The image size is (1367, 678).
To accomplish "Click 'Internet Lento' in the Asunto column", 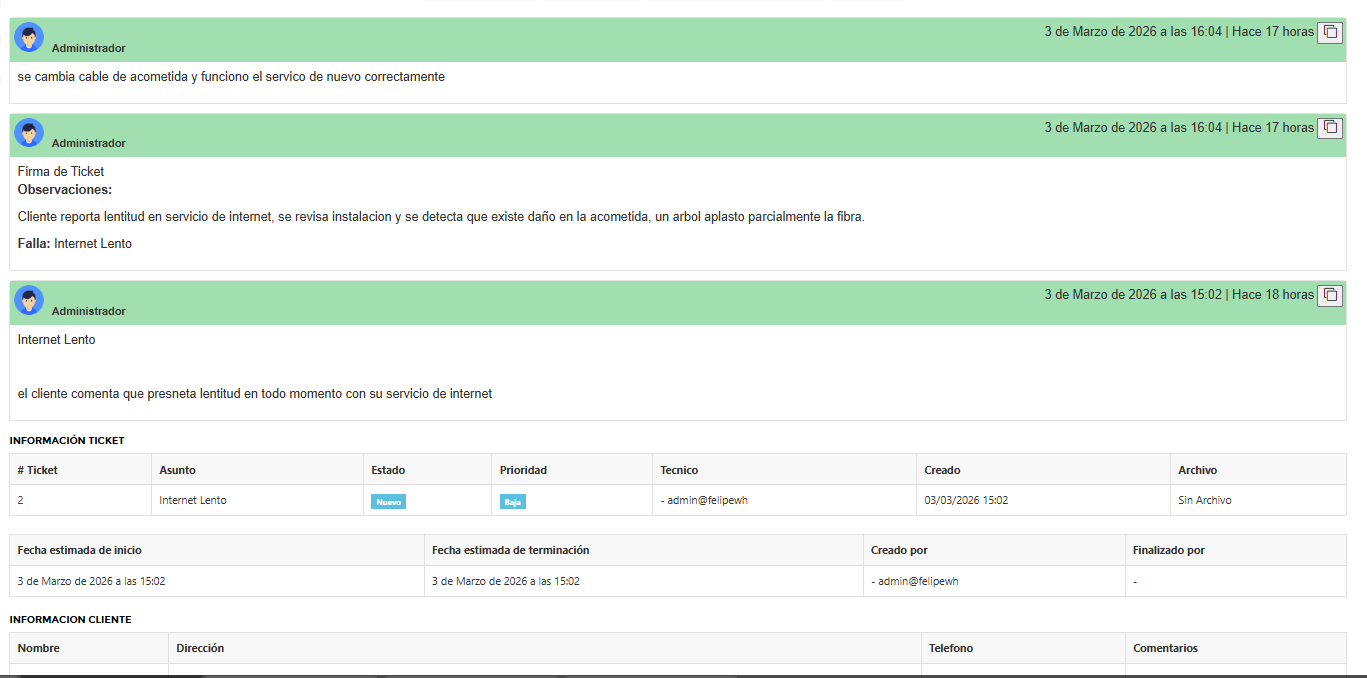I will (193, 500).
